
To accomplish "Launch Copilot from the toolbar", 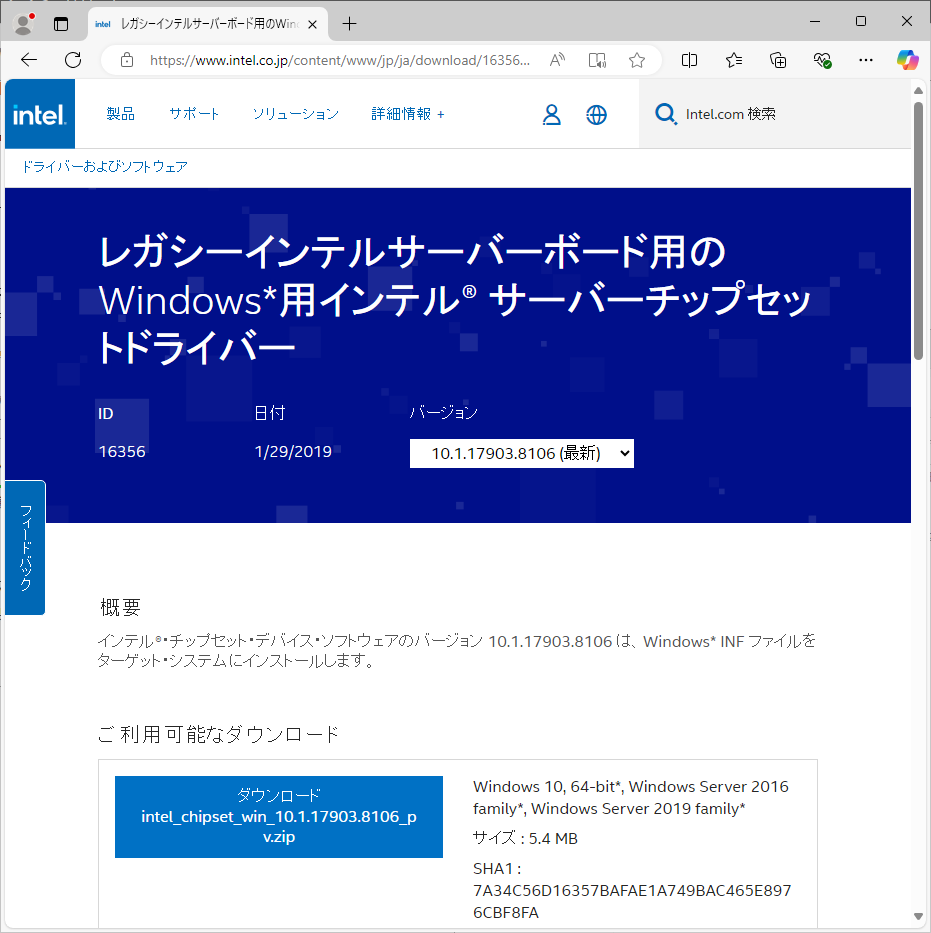I will click(908, 60).
